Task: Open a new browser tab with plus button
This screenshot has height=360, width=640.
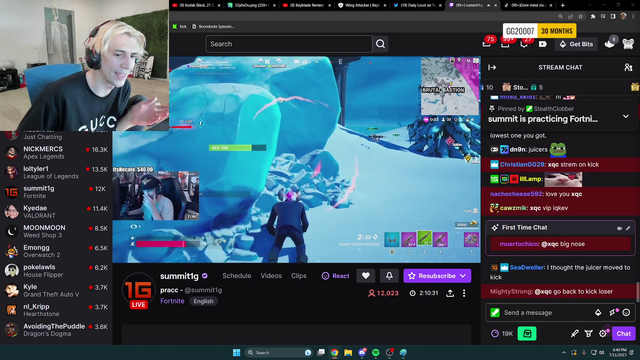Action: click(562, 5)
